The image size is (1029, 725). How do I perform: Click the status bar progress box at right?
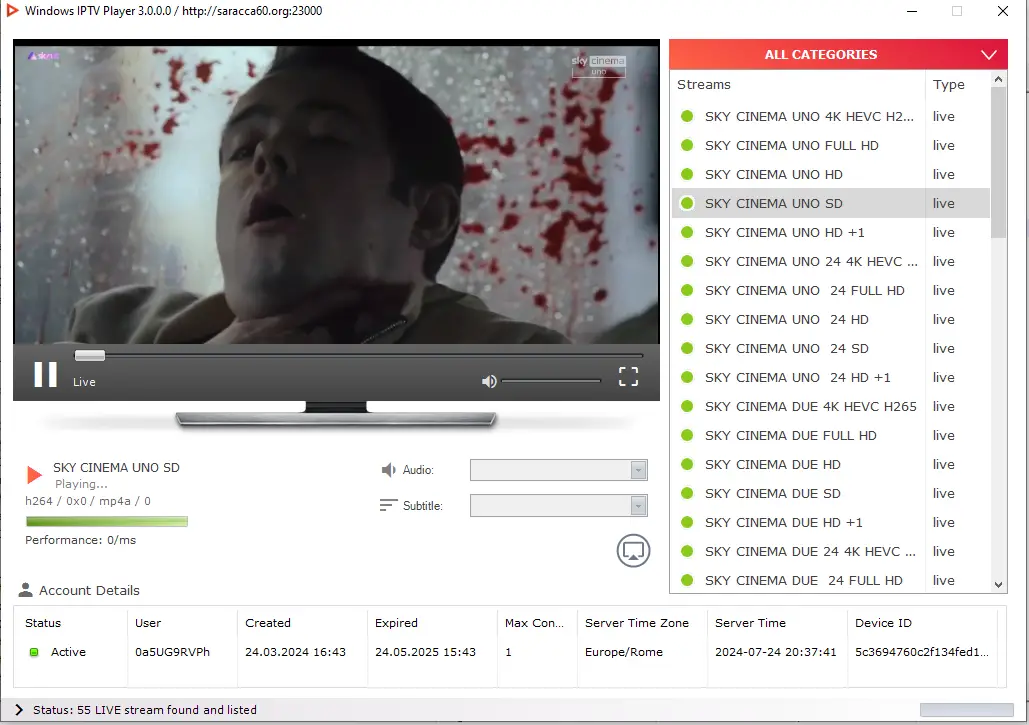[x=967, y=709]
